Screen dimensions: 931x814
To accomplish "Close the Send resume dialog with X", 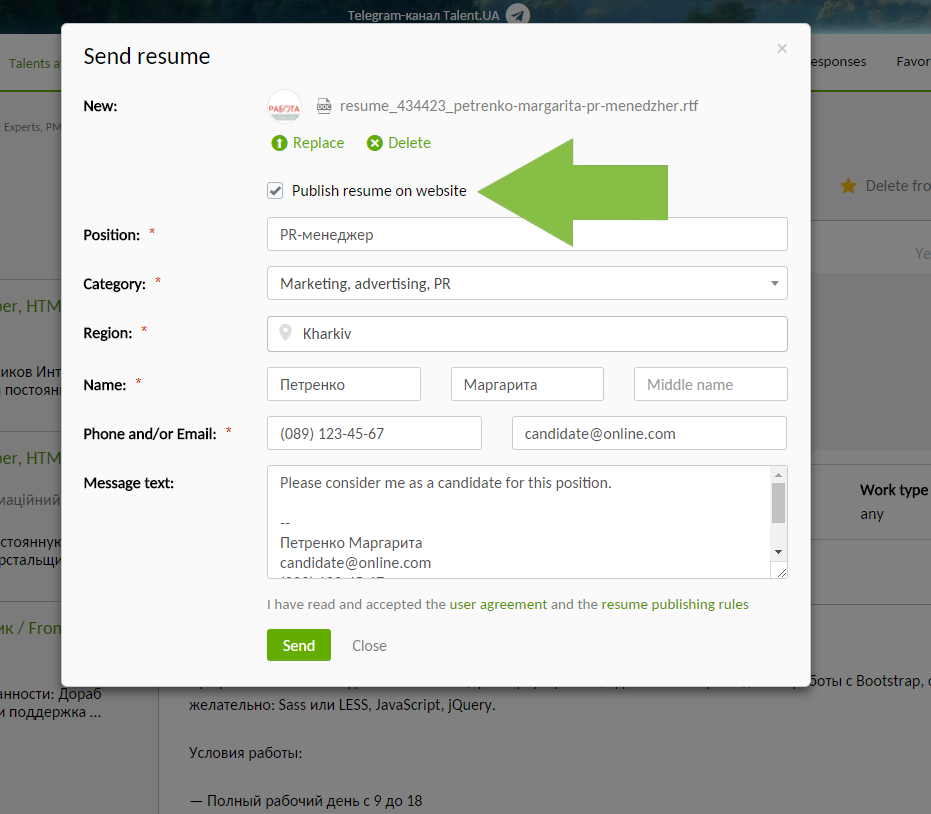I will 782,49.
